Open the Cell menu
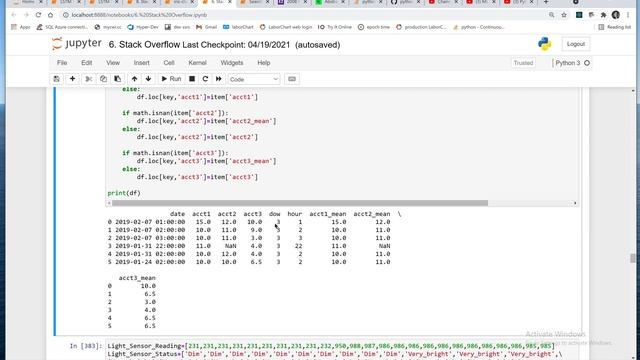The width and height of the screenshot is (640, 360). click(x=169, y=63)
